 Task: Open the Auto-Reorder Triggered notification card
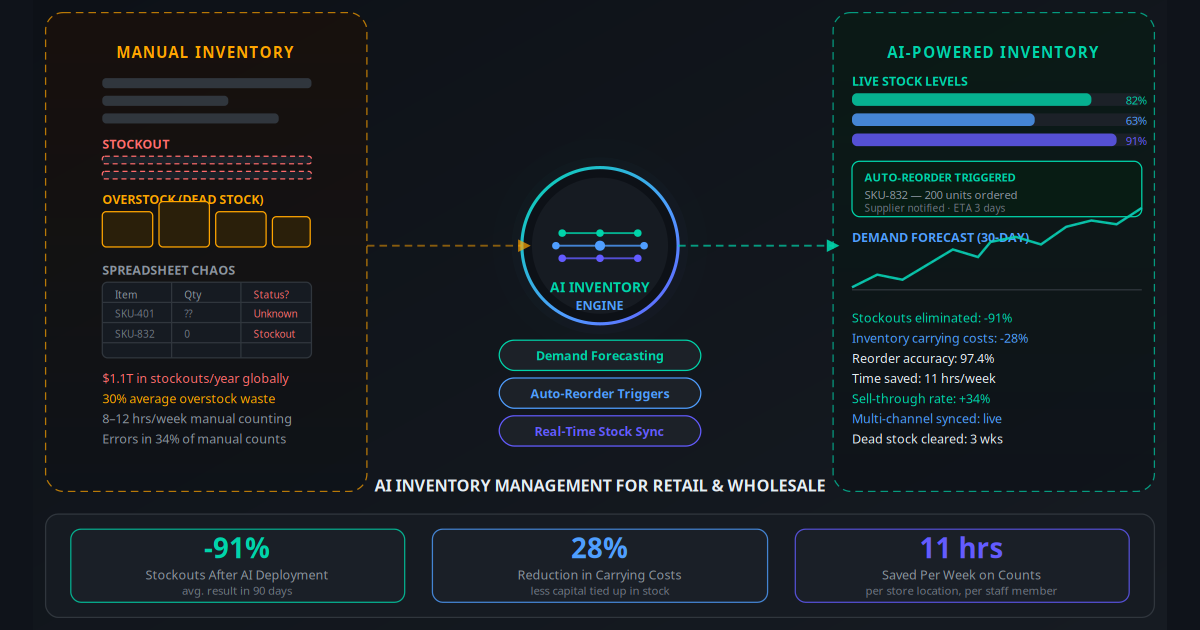point(997,189)
